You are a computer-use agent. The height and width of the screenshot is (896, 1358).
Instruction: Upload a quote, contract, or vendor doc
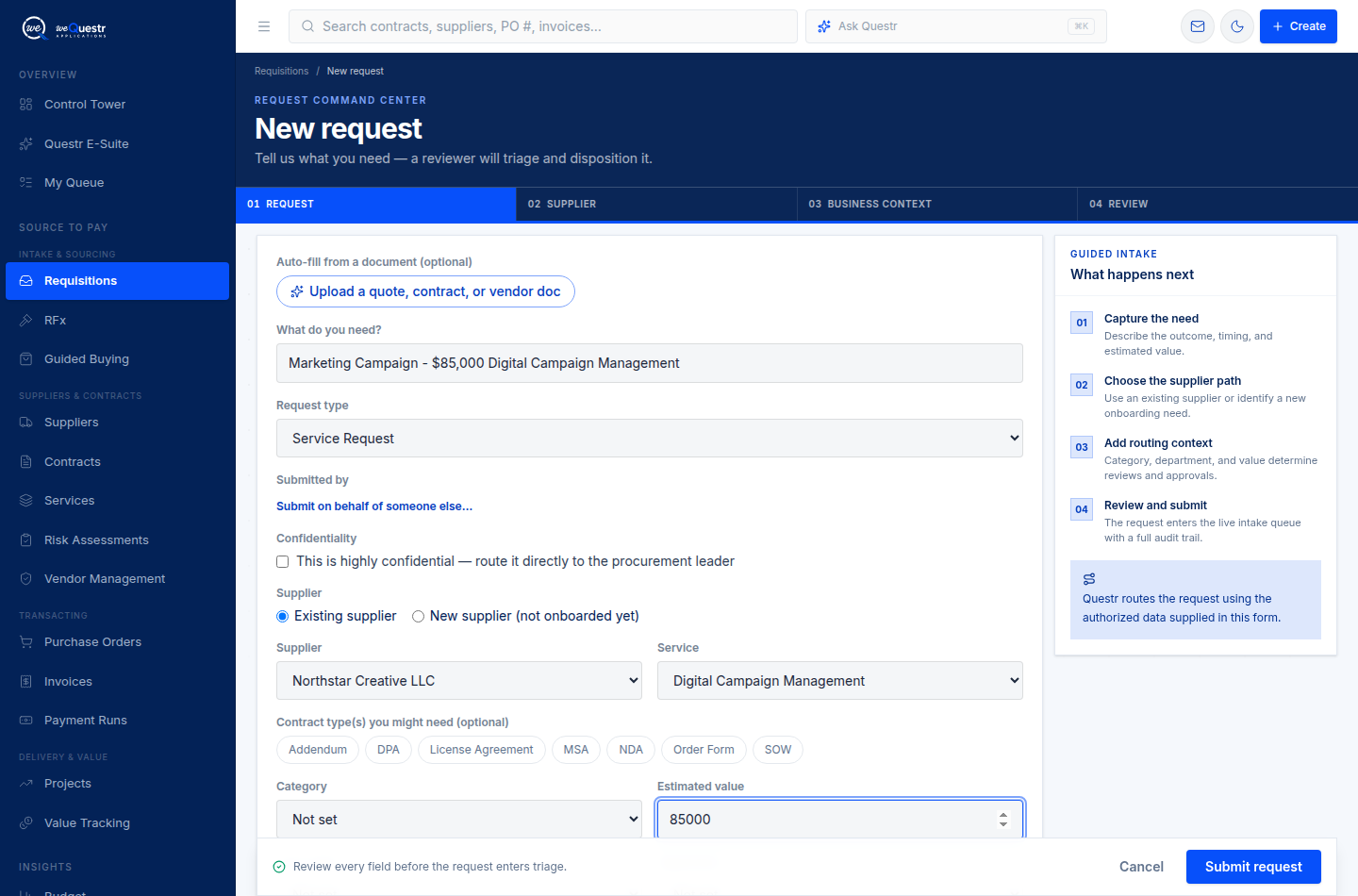pos(425,291)
